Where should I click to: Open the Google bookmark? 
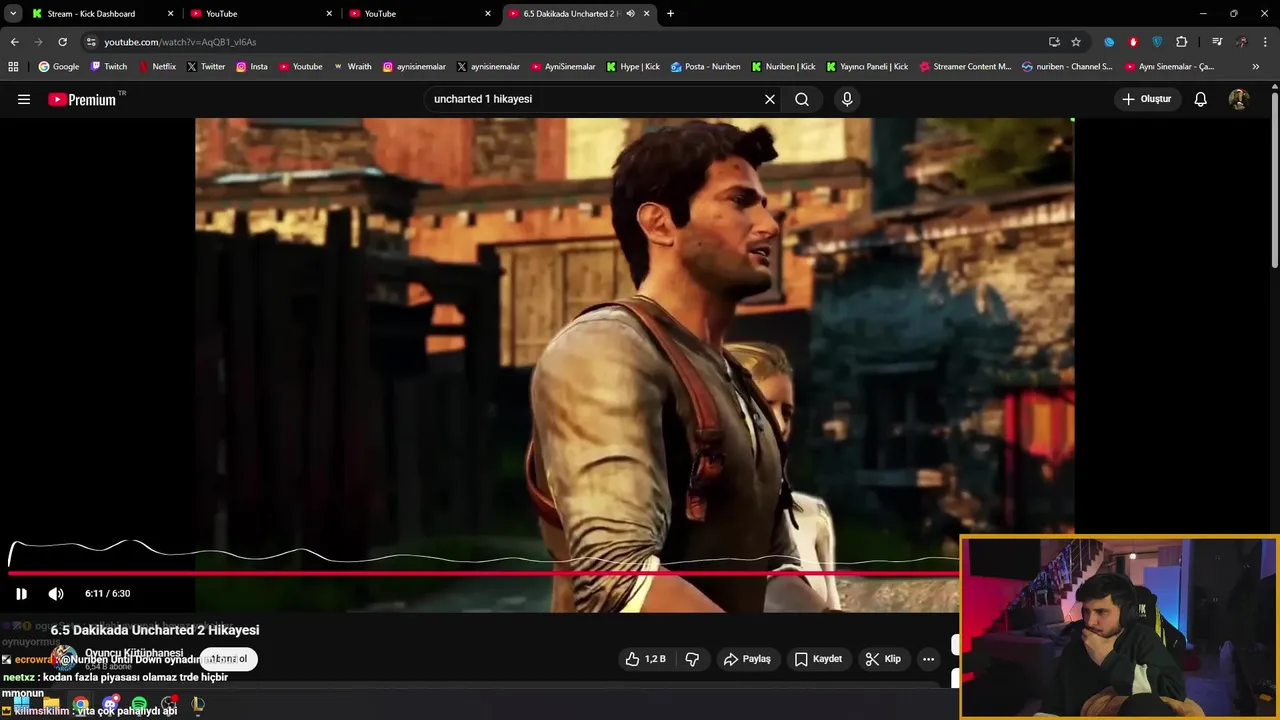pyautogui.click(x=59, y=67)
